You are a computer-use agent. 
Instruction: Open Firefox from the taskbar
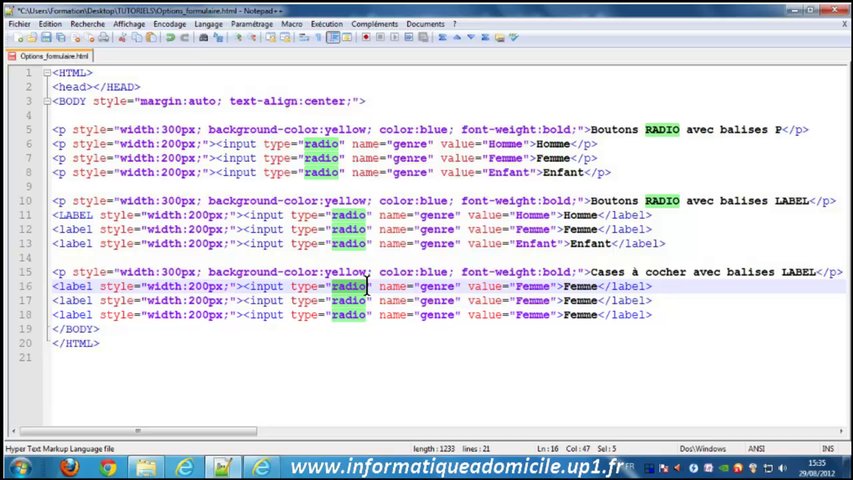[x=69, y=467]
